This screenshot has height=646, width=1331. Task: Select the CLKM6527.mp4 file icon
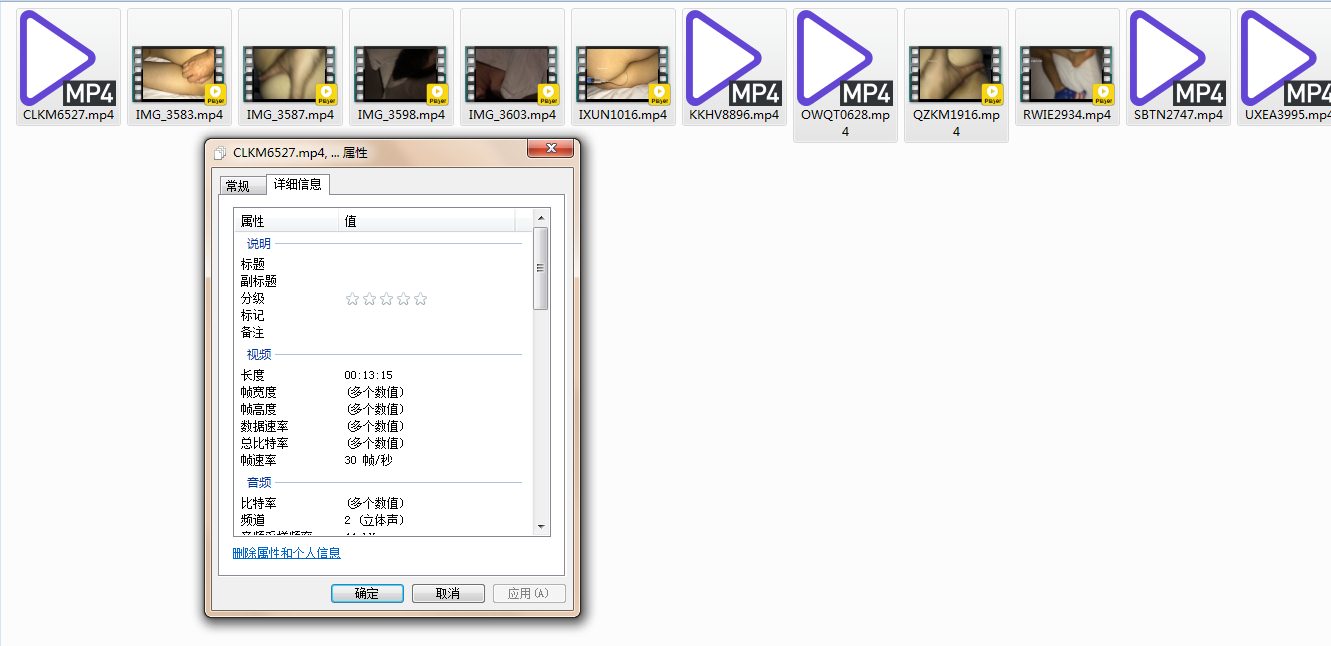[x=68, y=59]
